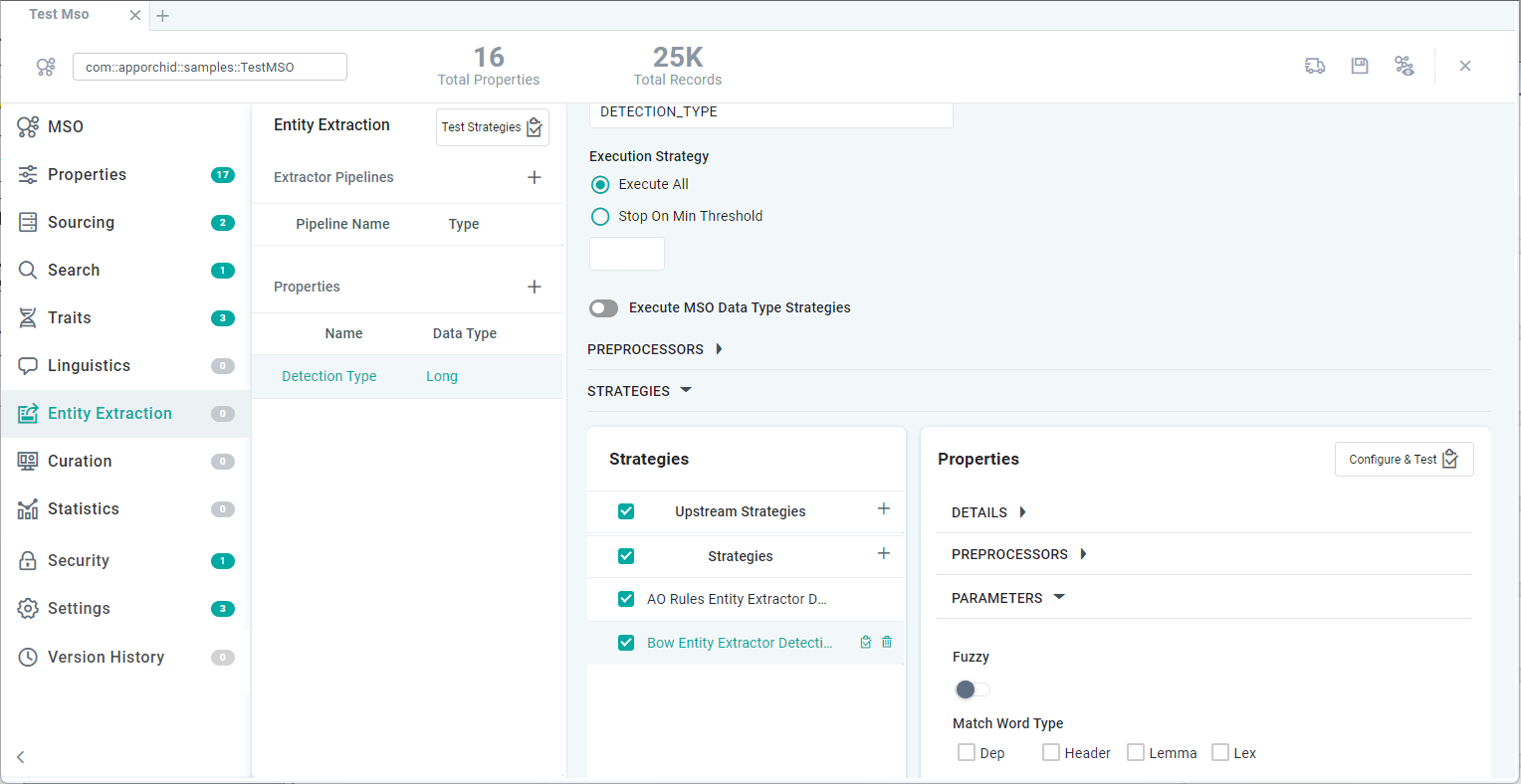Click the Configure & Test button
1521x784 pixels.
click(x=1404, y=460)
